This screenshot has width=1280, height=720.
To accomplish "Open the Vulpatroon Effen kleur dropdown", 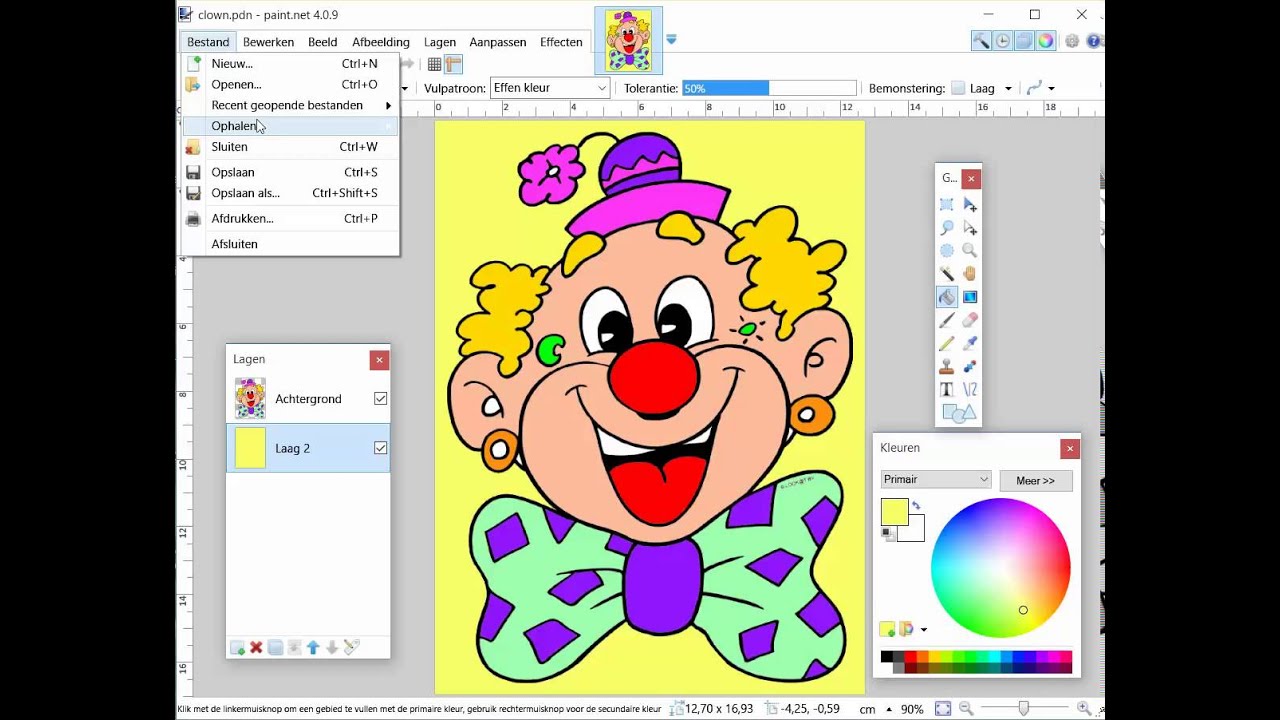I will (x=550, y=88).
